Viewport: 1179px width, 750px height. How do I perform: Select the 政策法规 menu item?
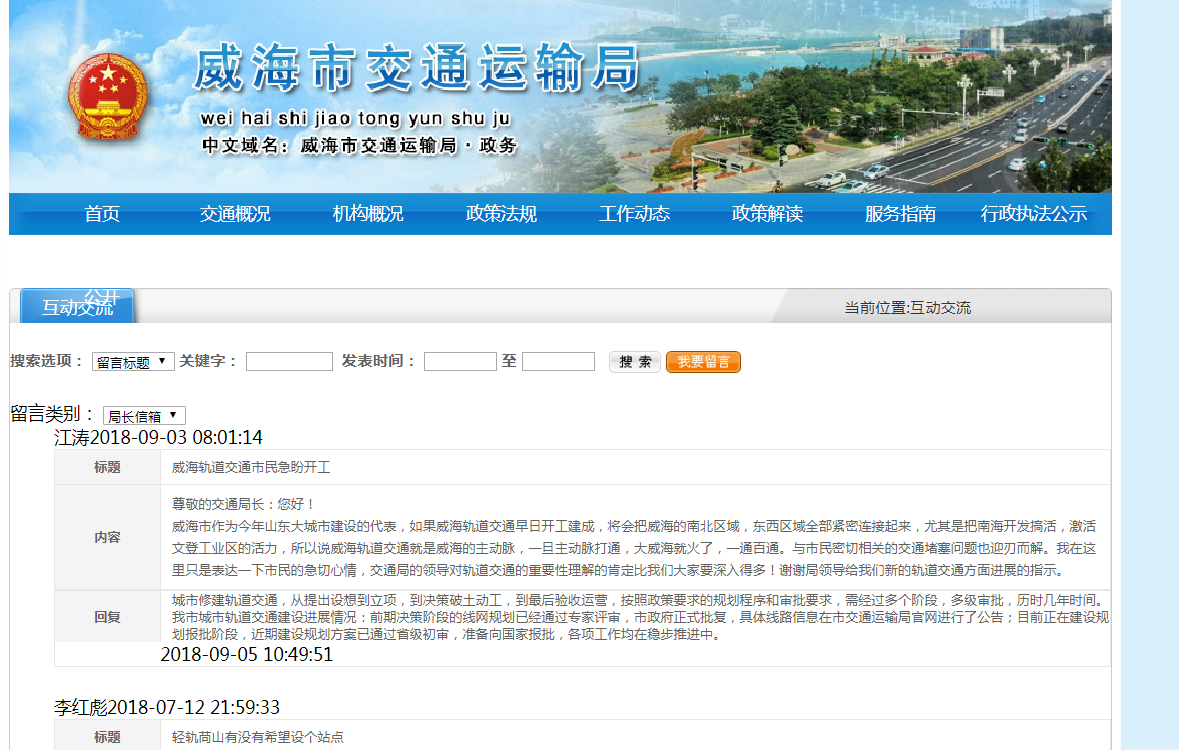[501, 214]
